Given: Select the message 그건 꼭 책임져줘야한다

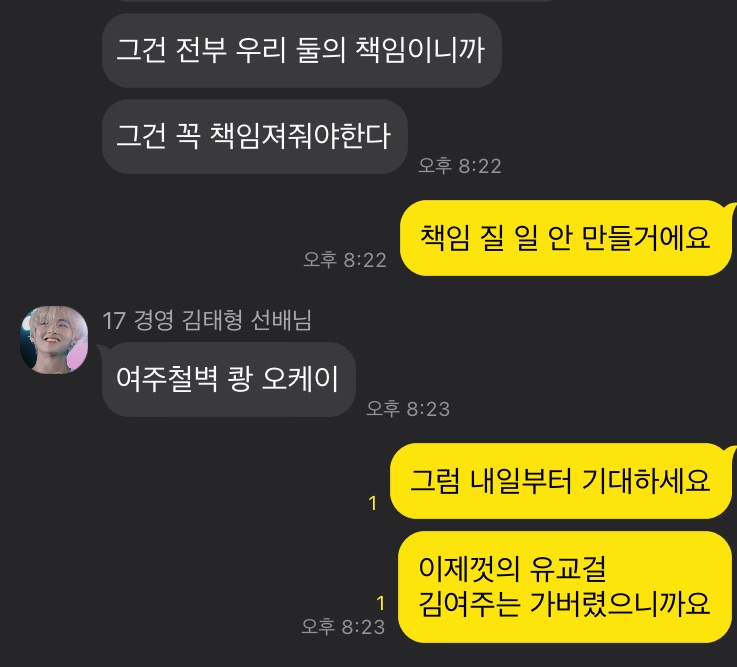Looking at the screenshot, I should click(255, 136).
